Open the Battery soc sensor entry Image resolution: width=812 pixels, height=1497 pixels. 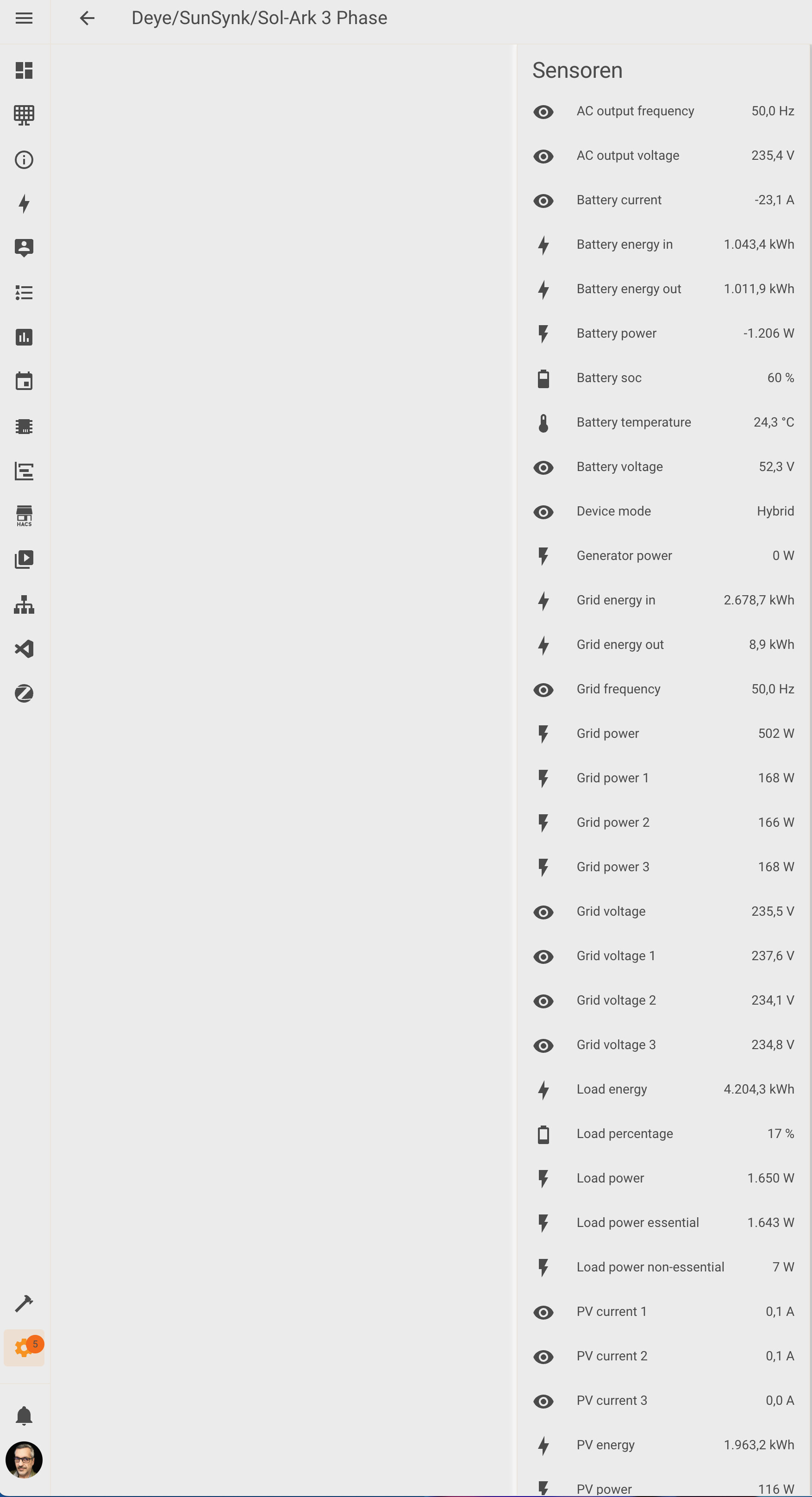[663, 378]
